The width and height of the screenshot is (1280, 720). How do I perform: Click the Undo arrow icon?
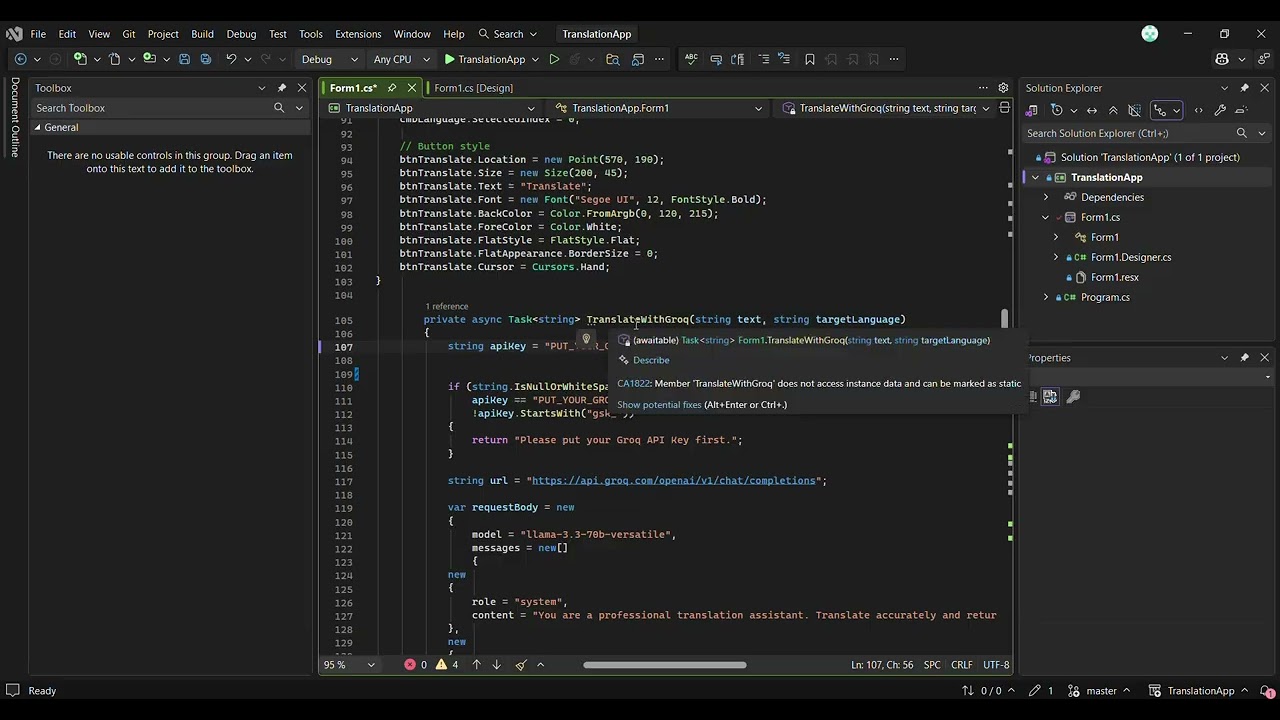231,59
